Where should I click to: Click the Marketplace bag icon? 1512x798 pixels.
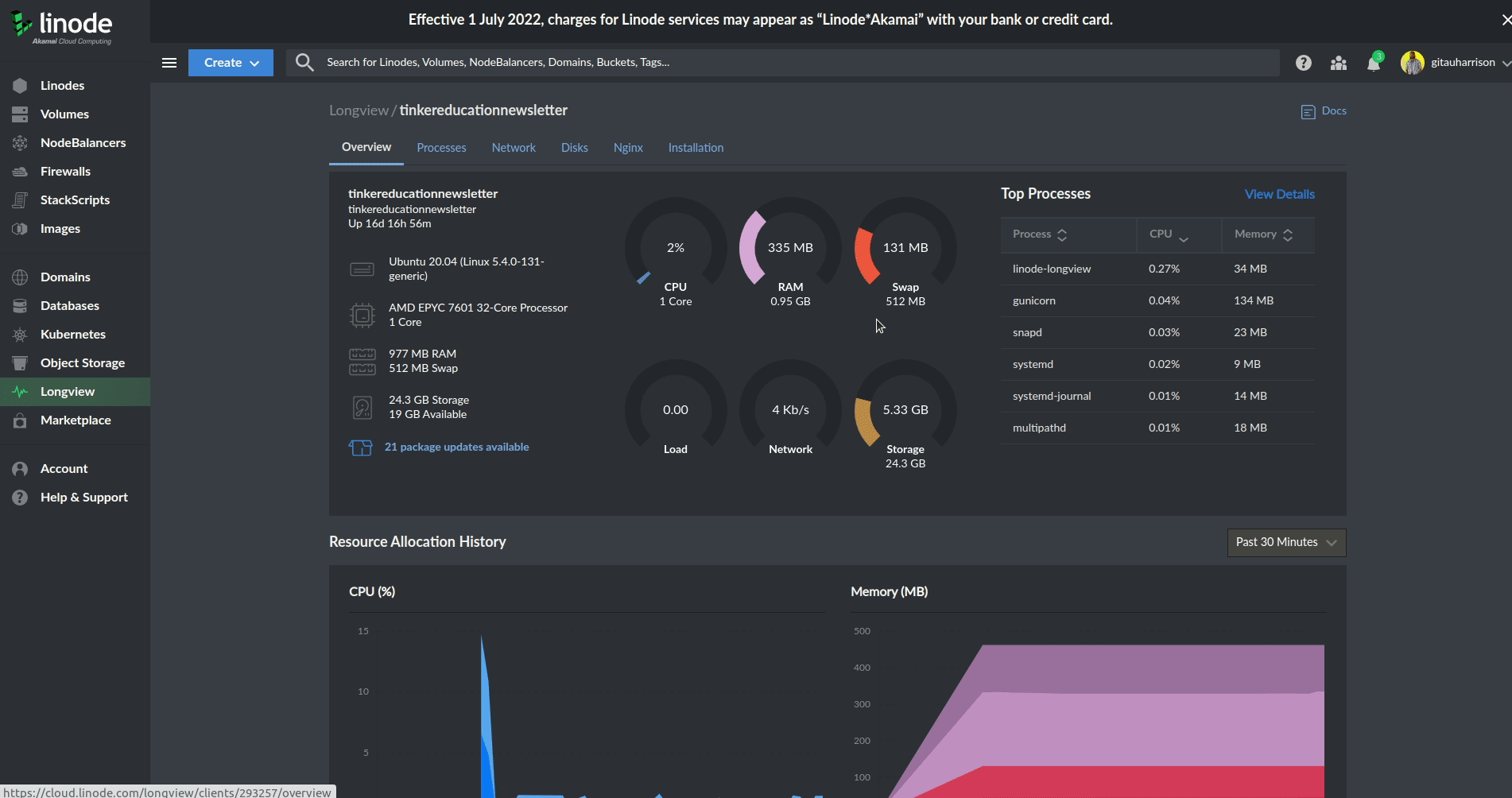(x=20, y=420)
